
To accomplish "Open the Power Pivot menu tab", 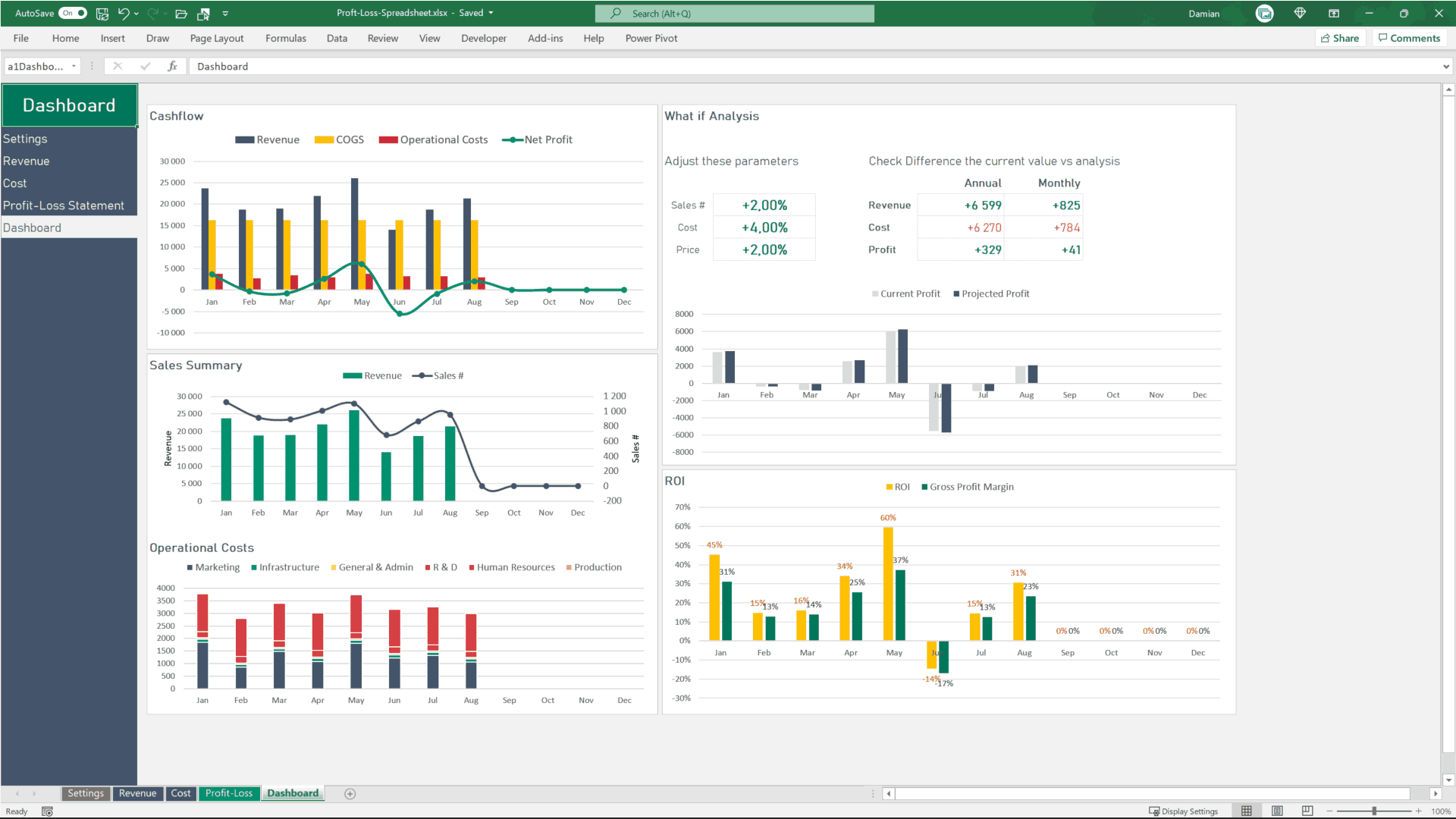I will tap(651, 37).
